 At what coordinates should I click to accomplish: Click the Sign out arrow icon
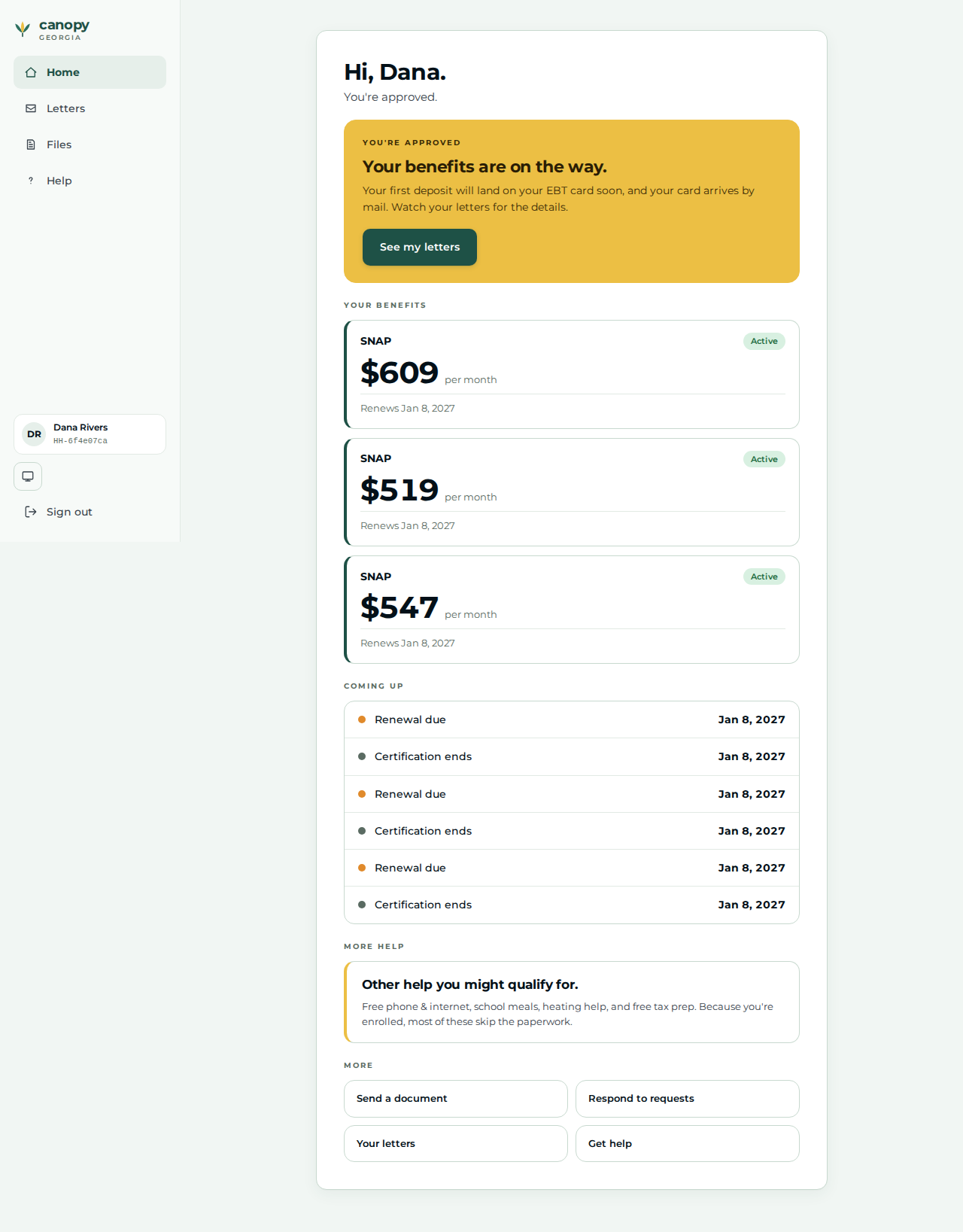click(31, 512)
